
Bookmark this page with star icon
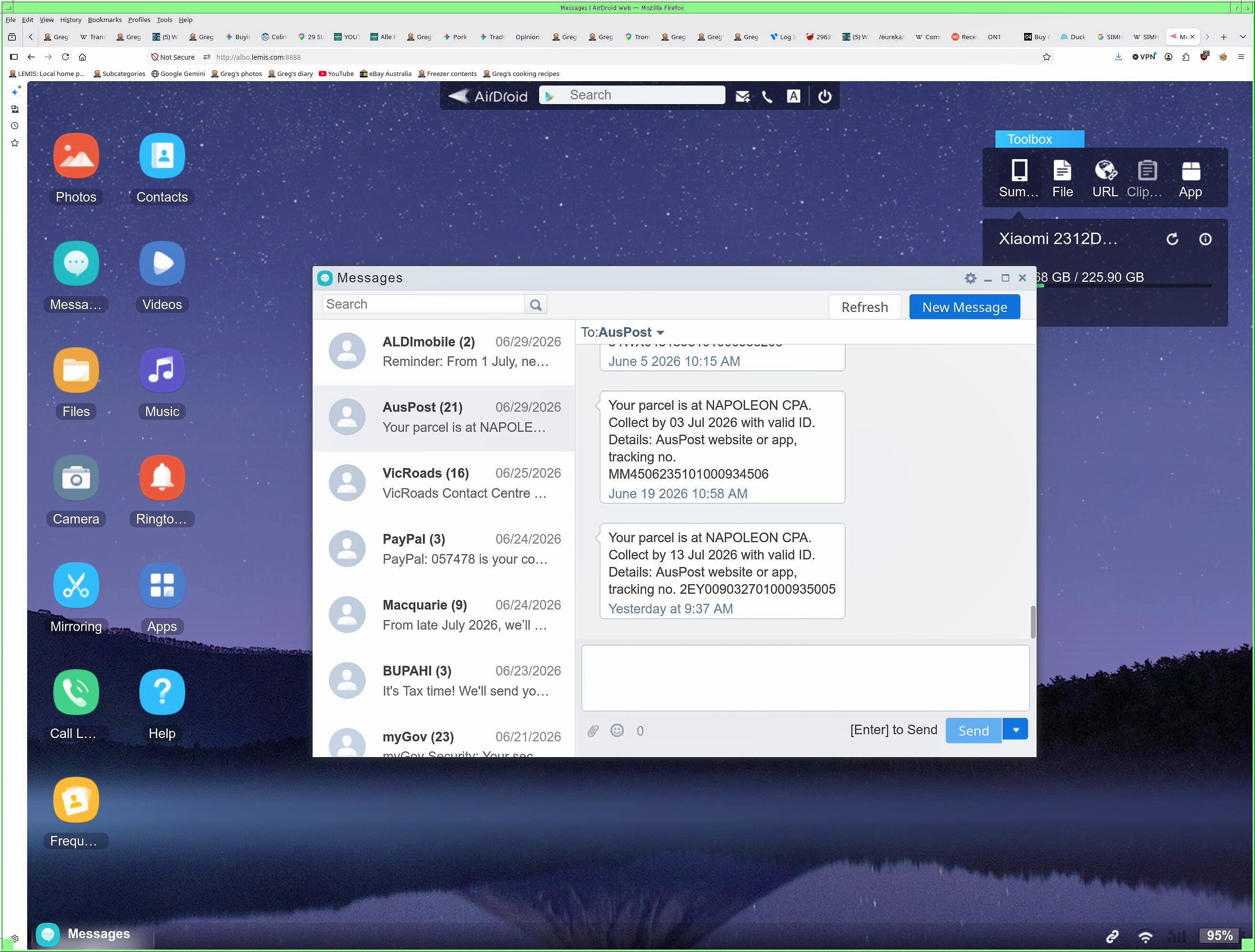(x=1046, y=57)
